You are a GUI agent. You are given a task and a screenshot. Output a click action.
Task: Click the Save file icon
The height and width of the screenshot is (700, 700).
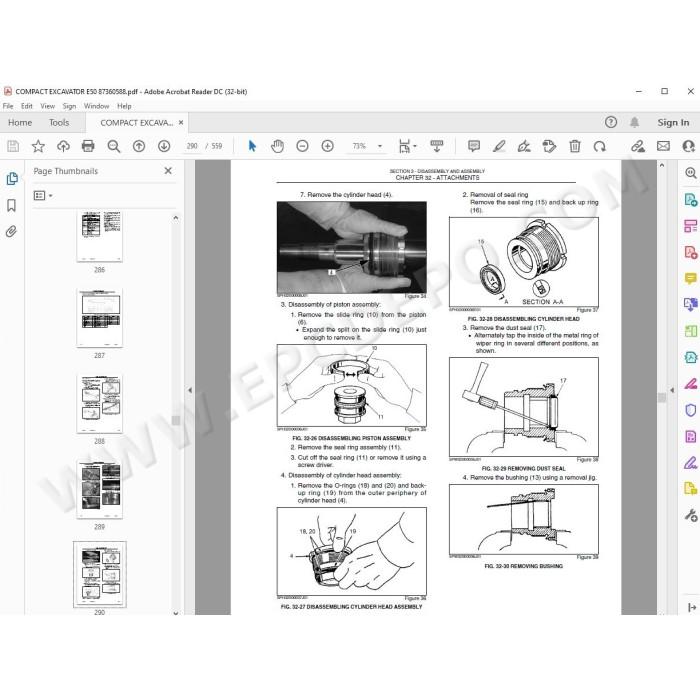[x=13, y=146]
